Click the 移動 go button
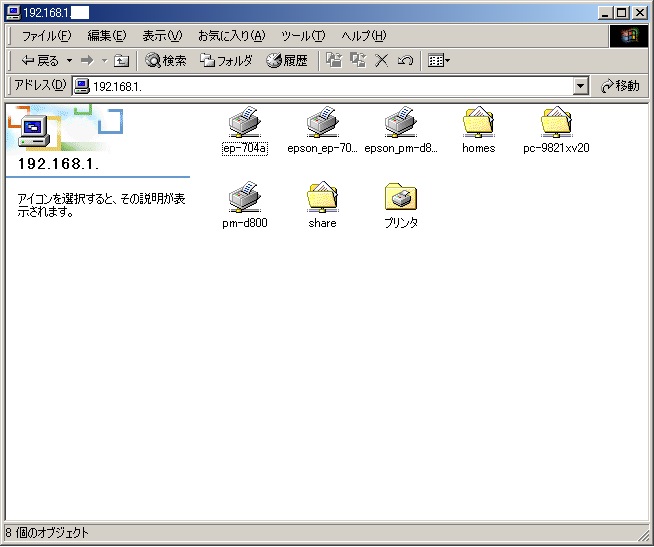Screen dimensions: 654x547 click(620, 86)
